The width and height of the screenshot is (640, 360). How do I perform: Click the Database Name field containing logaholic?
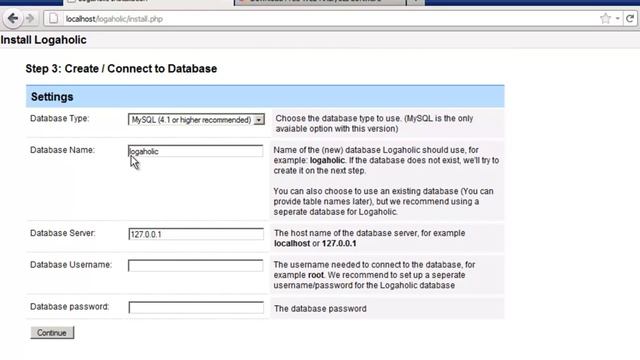pos(196,151)
